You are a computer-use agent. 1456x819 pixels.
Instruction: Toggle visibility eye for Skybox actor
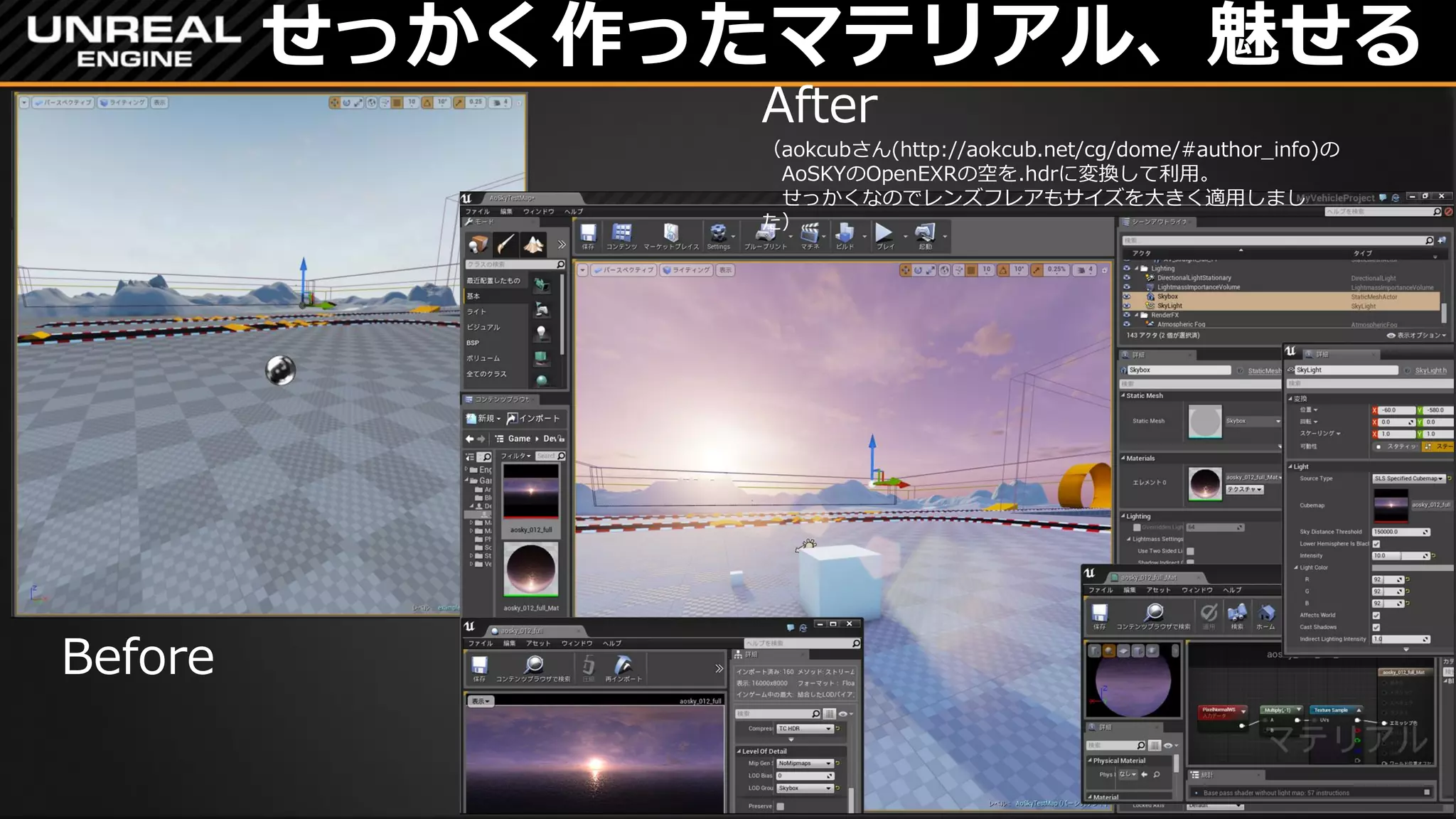1126,296
